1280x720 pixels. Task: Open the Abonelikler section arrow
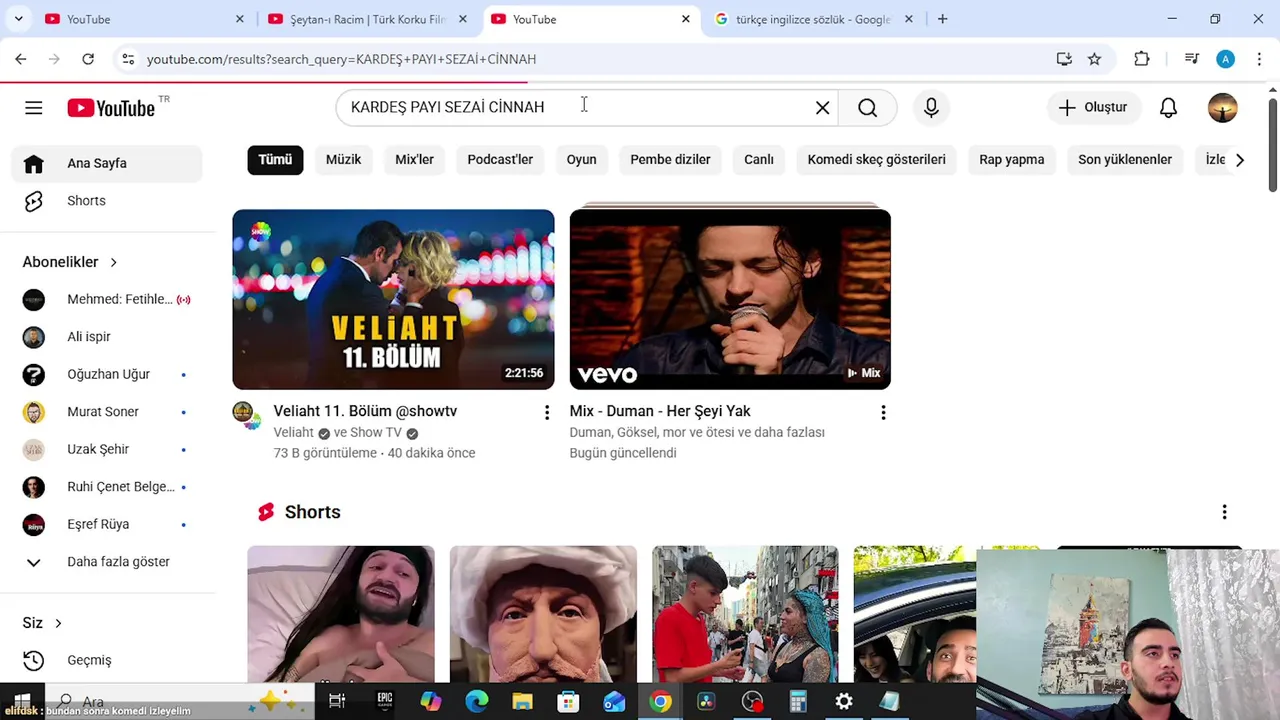[113, 262]
